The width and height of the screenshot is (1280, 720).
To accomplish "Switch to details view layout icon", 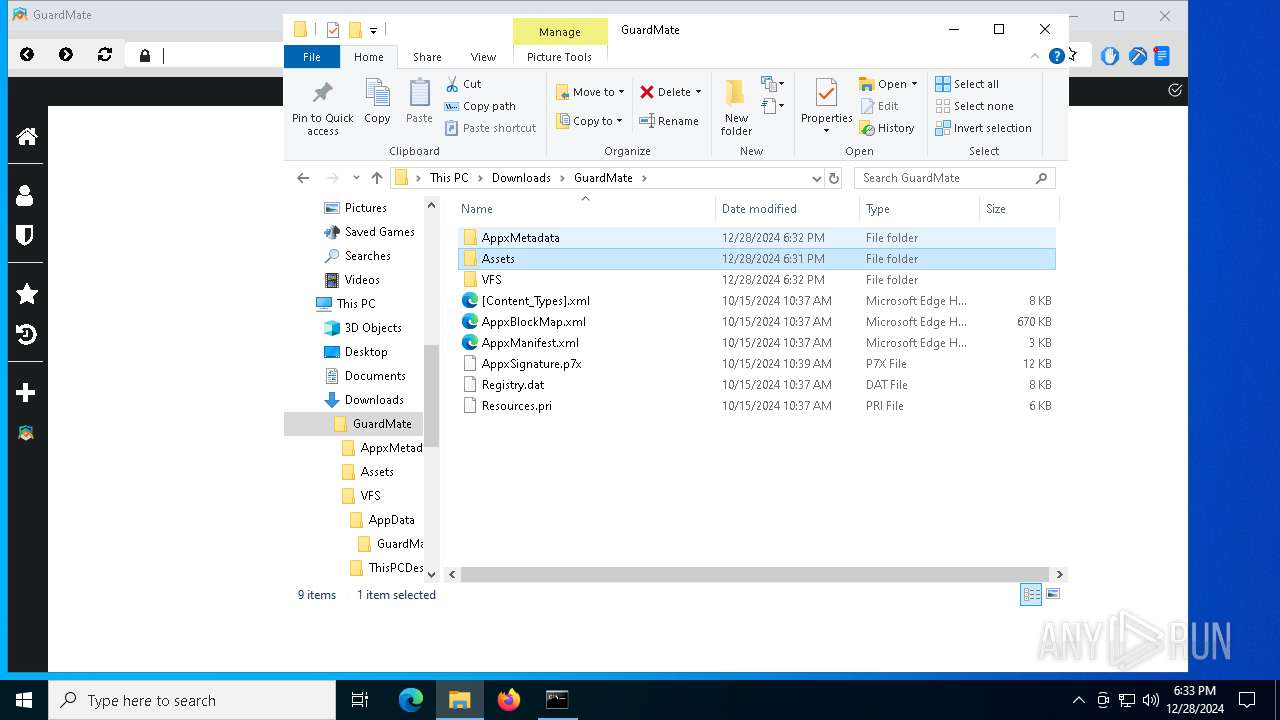I will coord(1031,594).
